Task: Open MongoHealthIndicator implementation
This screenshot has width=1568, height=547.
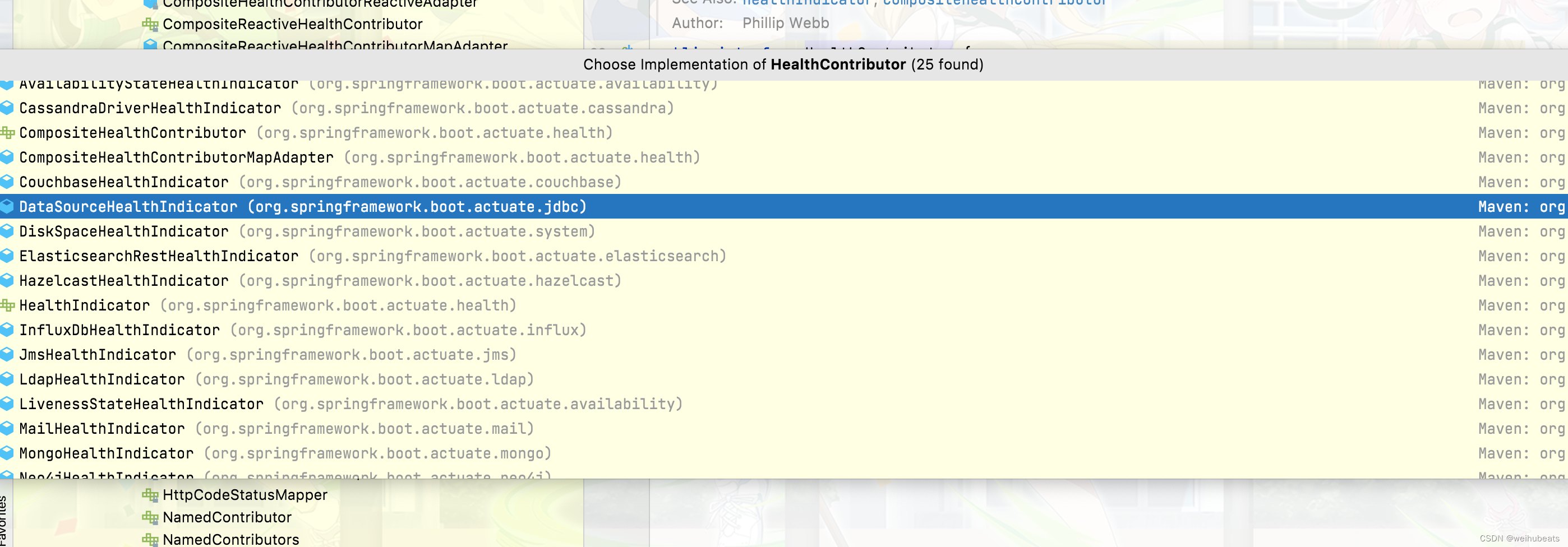Action: (784, 453)
